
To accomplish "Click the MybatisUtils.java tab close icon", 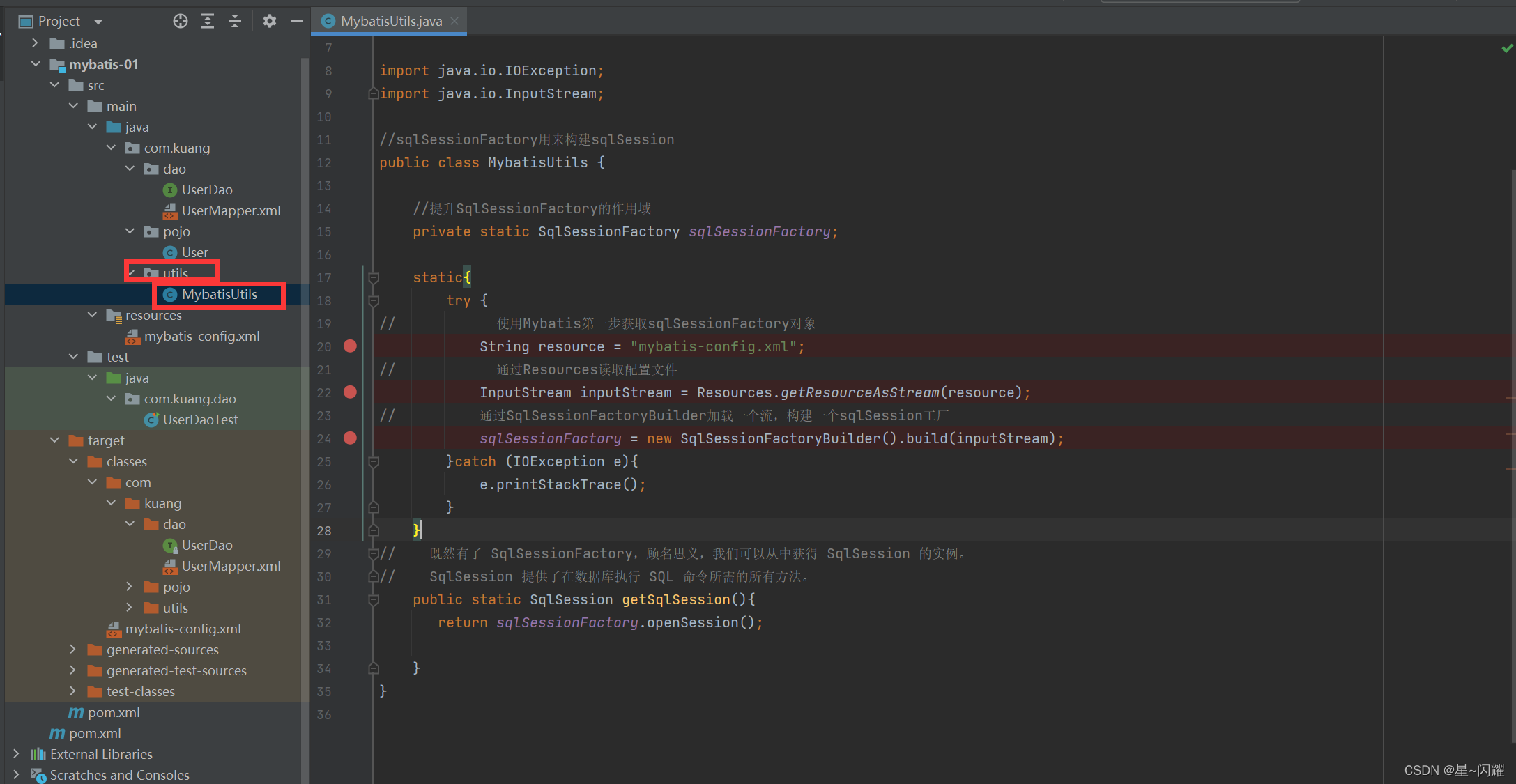I will pyautogui.click(x=453, y=20).
